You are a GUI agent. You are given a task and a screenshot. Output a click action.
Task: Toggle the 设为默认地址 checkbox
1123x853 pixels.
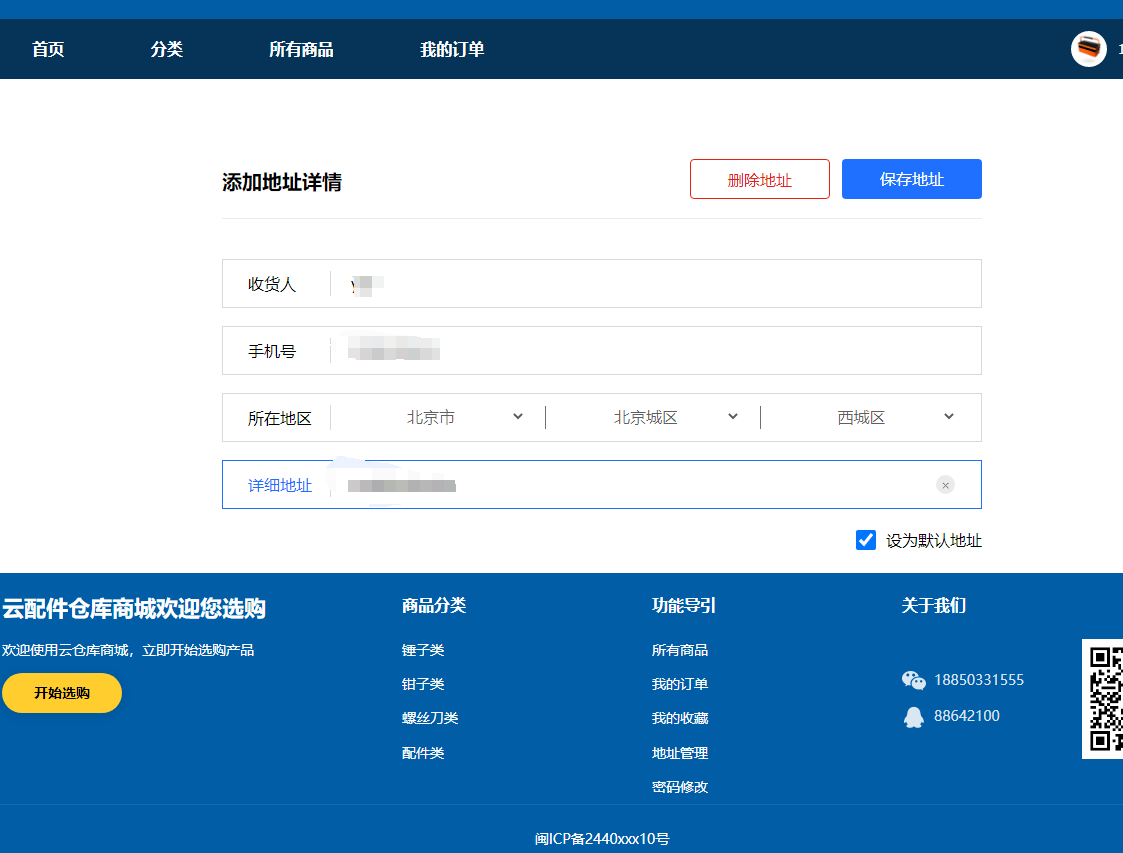point(866,540)
